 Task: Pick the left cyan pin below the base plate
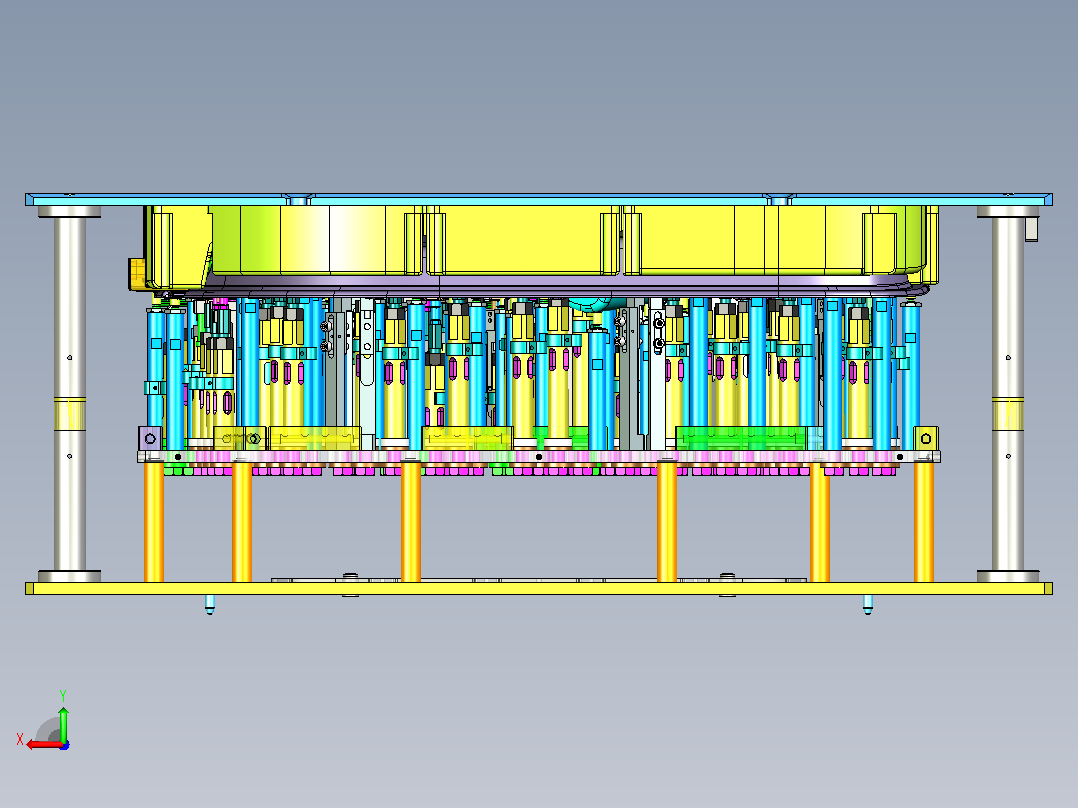(210, 604)
